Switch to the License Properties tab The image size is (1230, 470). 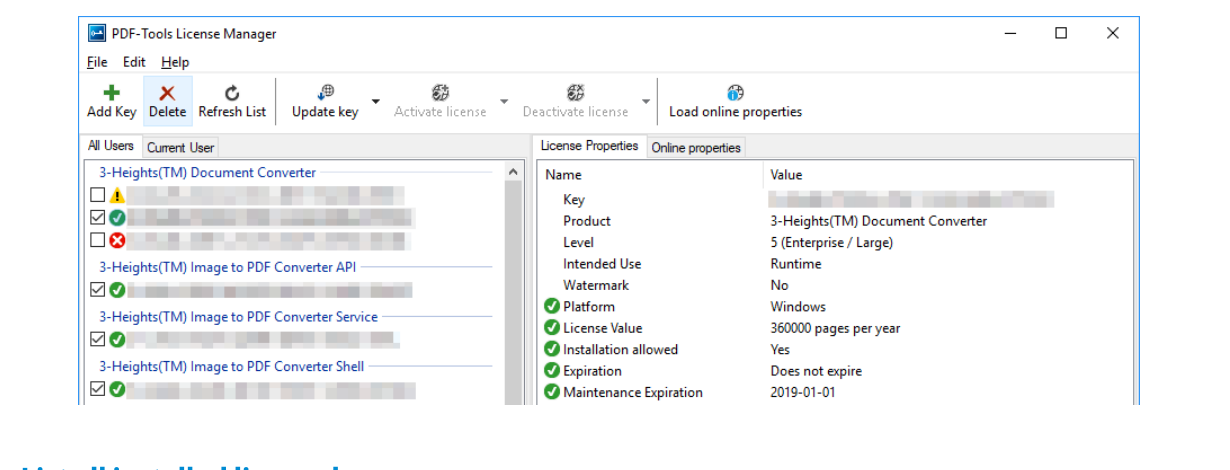(x=589, y=146)
